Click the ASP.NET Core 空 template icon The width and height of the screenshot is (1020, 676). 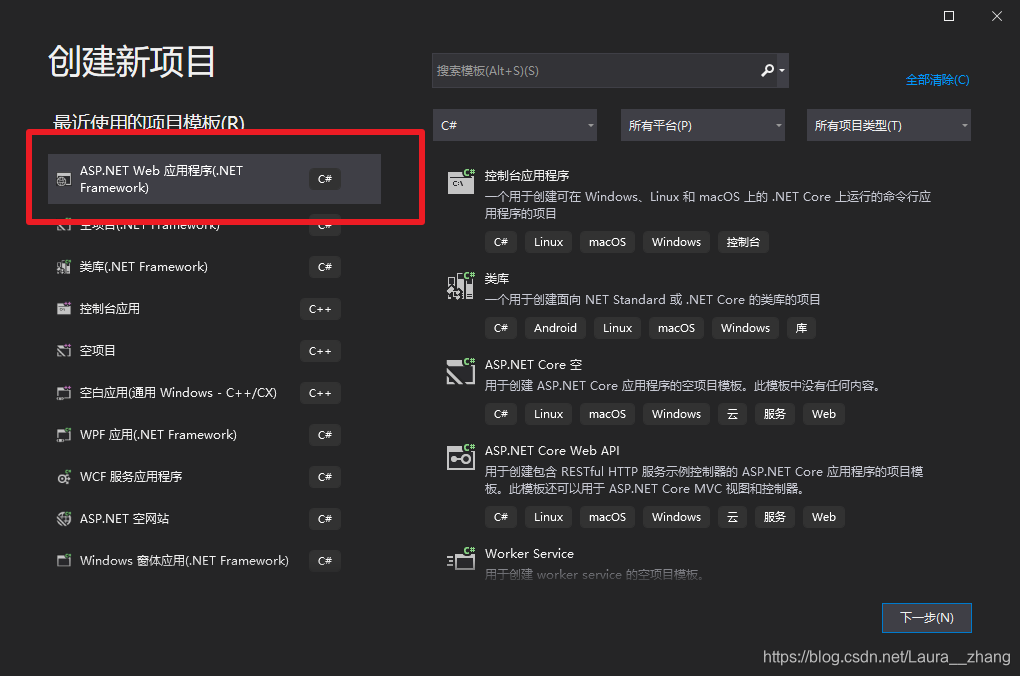(x=461, y=372)
